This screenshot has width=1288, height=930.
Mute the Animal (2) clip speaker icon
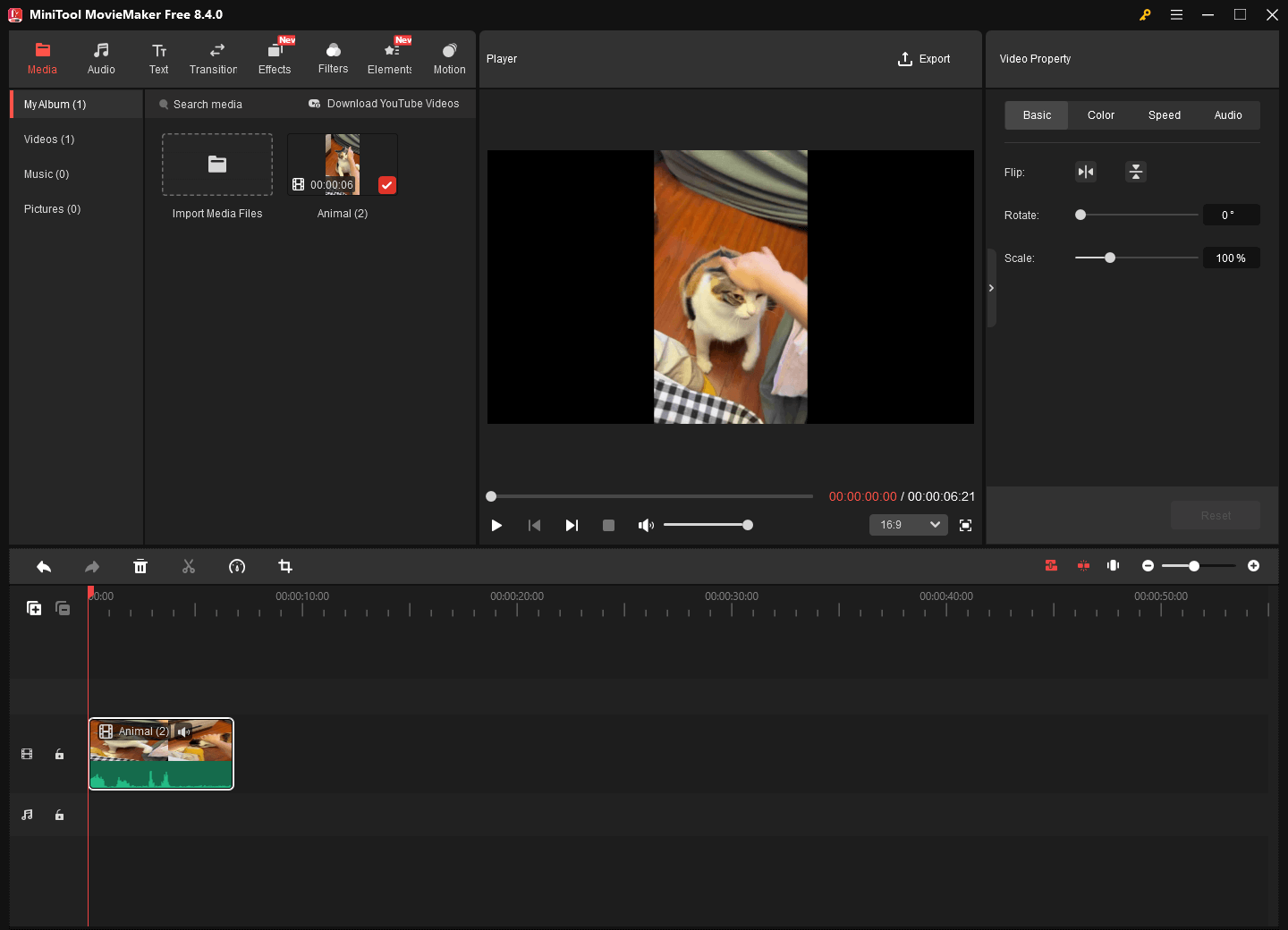click(183, 731)
